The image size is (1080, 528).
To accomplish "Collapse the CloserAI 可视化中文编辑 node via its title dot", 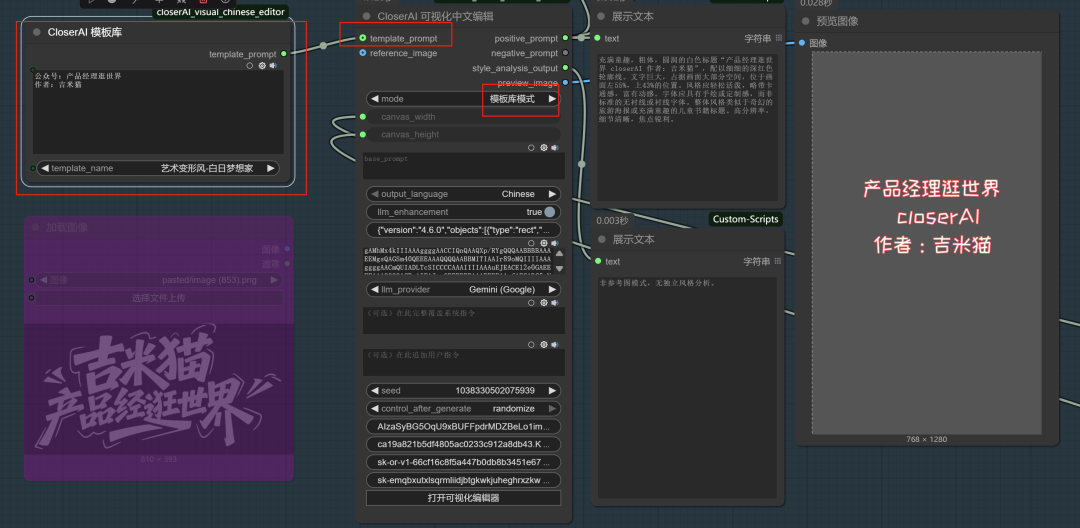I will pyautogui.click(x=367, y=16).
